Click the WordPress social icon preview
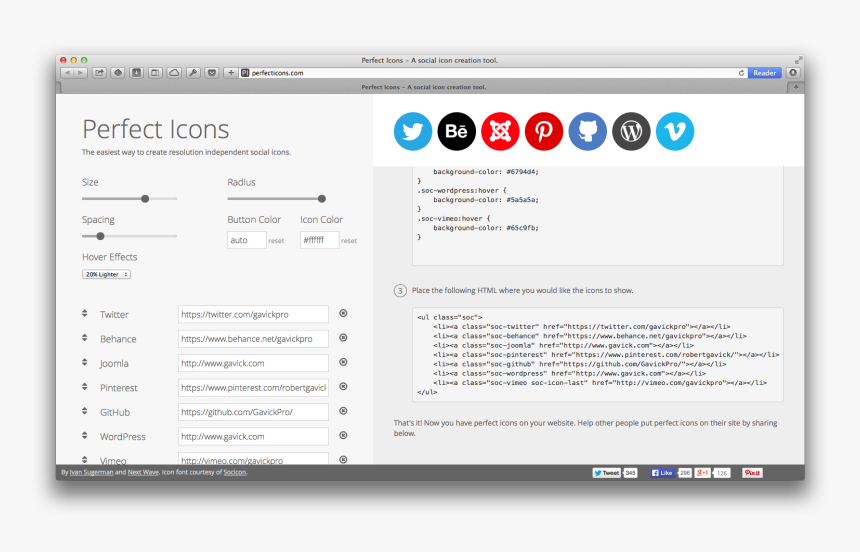Viewport: 860px width, 552px height. click(x=631, y=131)
